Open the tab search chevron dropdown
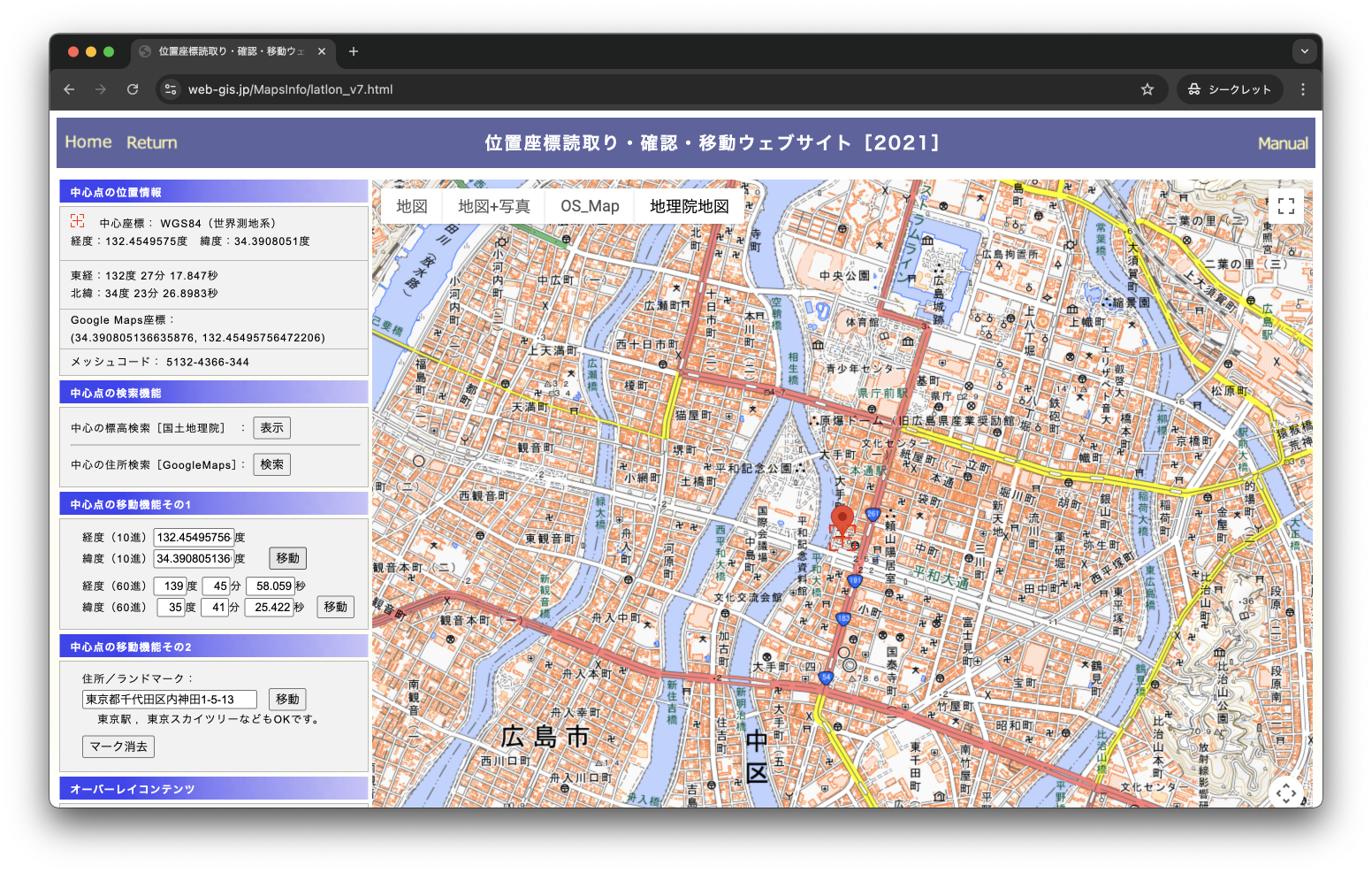The height and width of the screenshot is (873, 1372). click(x=1304, y=50)
